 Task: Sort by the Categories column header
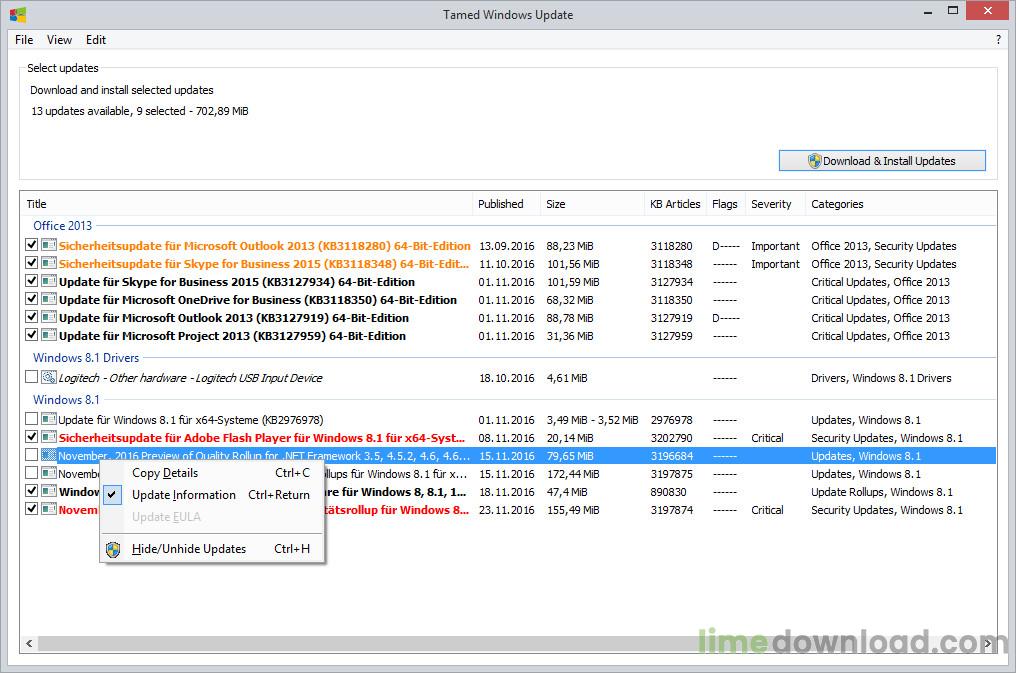pos(901,204)
